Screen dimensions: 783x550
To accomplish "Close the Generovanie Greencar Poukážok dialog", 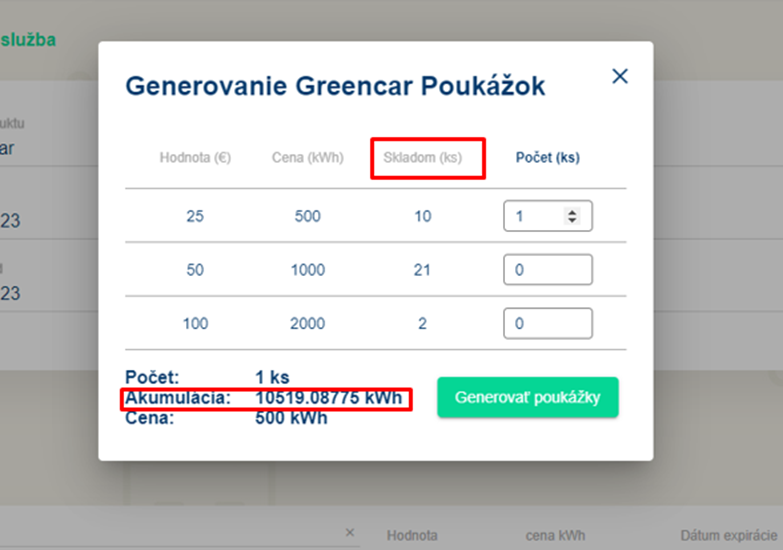I will [x=620, y=76].
